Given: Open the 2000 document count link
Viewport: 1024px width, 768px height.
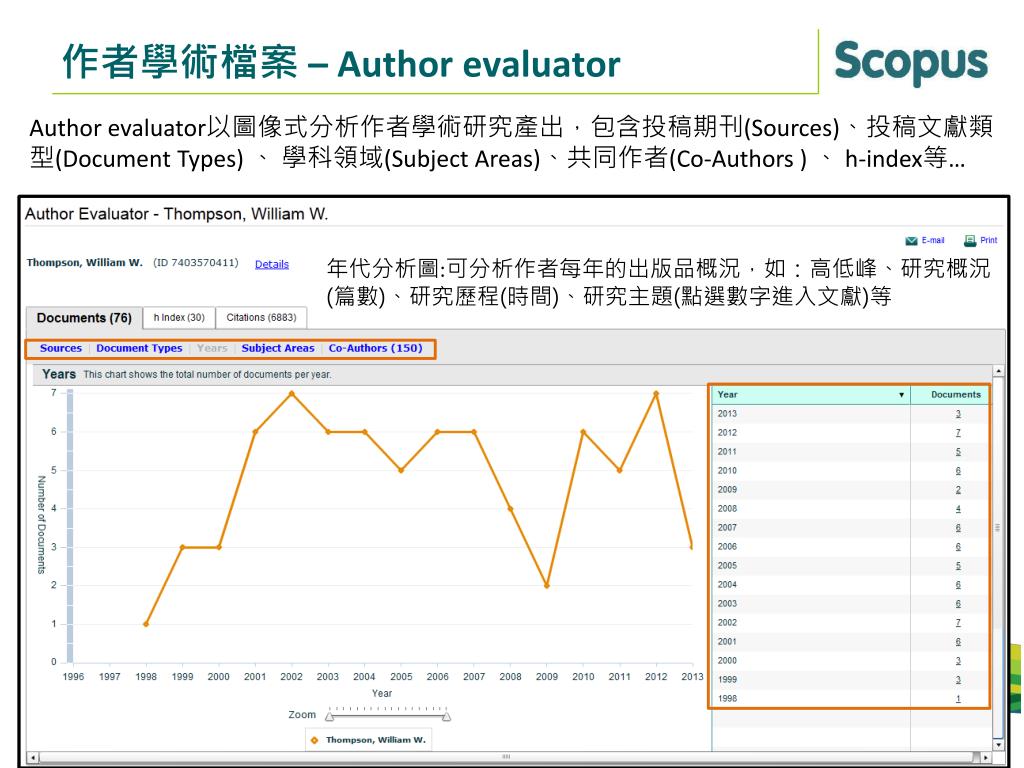Looking at the screenshot, I should click(x=958, y=661).
